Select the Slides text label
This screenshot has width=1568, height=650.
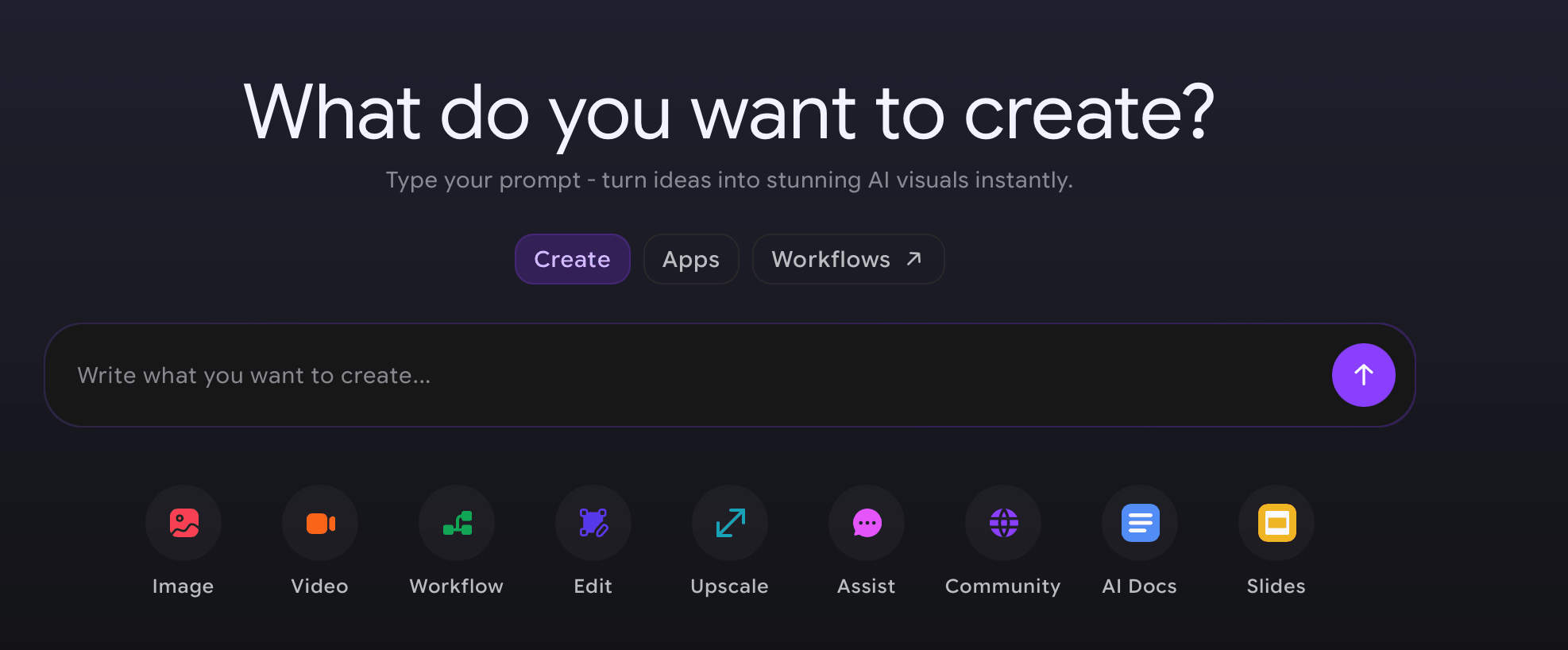click(1276, 586)
